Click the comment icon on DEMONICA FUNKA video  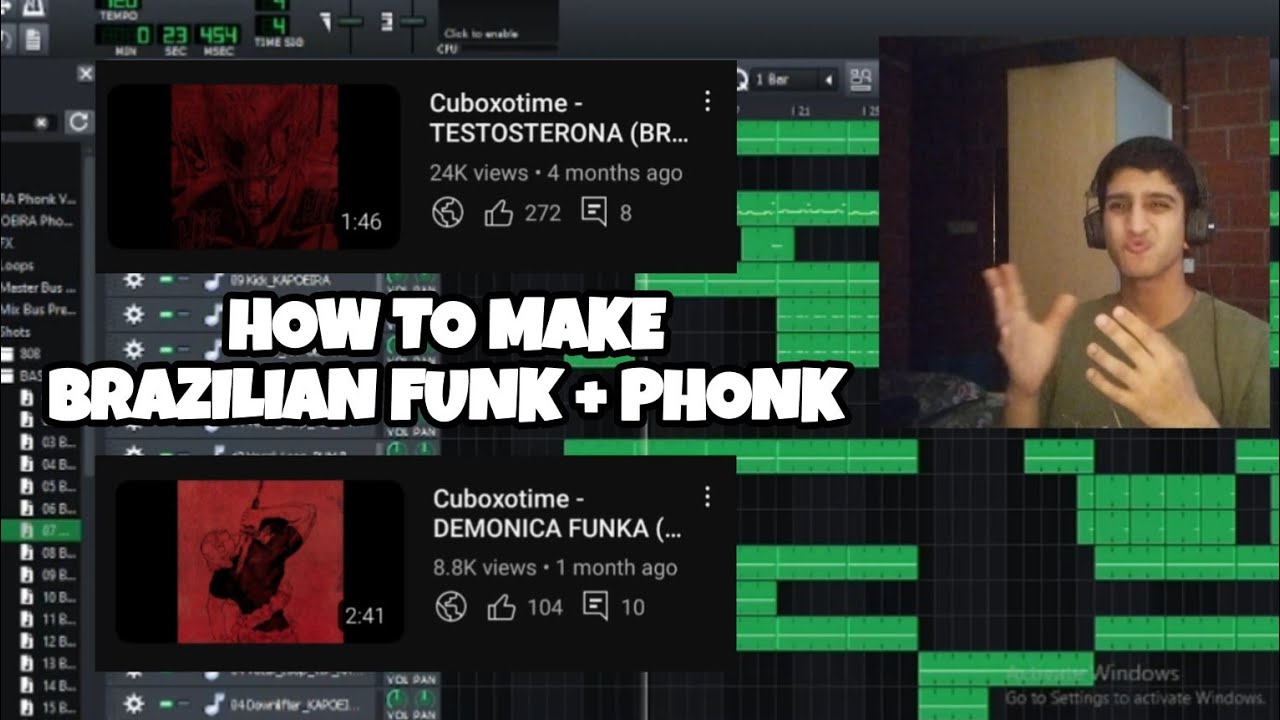pos(596,606)
